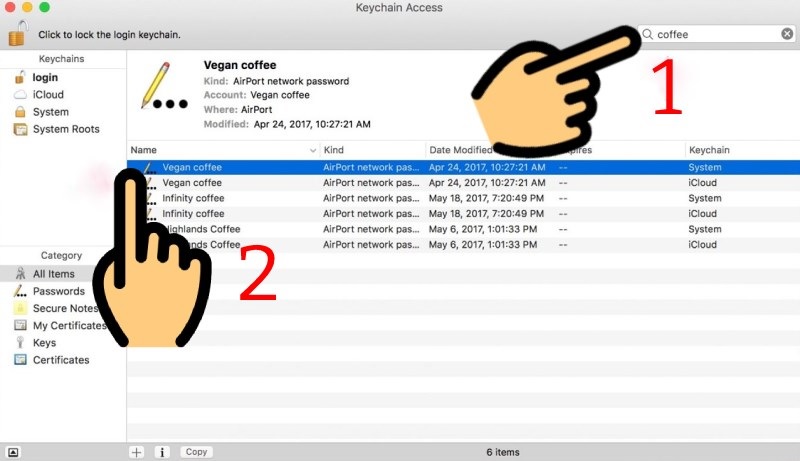800x461 pixels.
Task: Show the My Certificates category
Action: coord(69,326)
